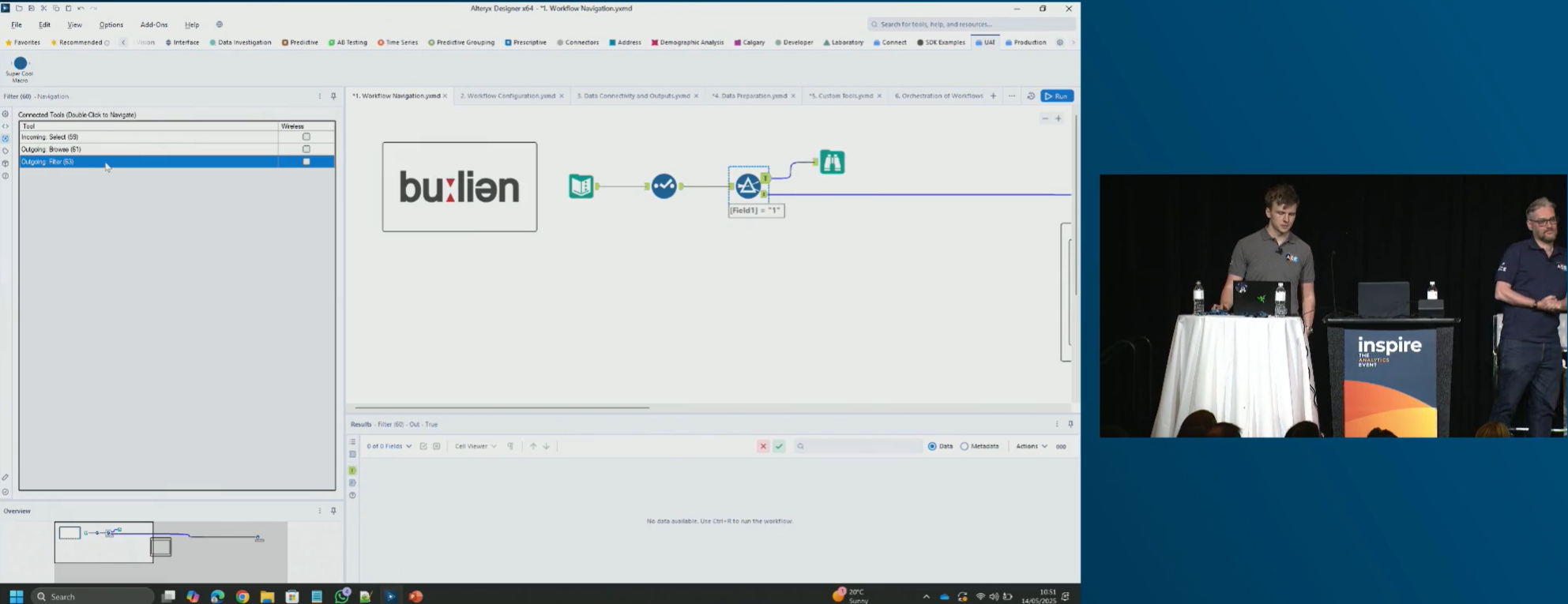Open the annotation tag icon in sidebar

click(x=6, y=151)
